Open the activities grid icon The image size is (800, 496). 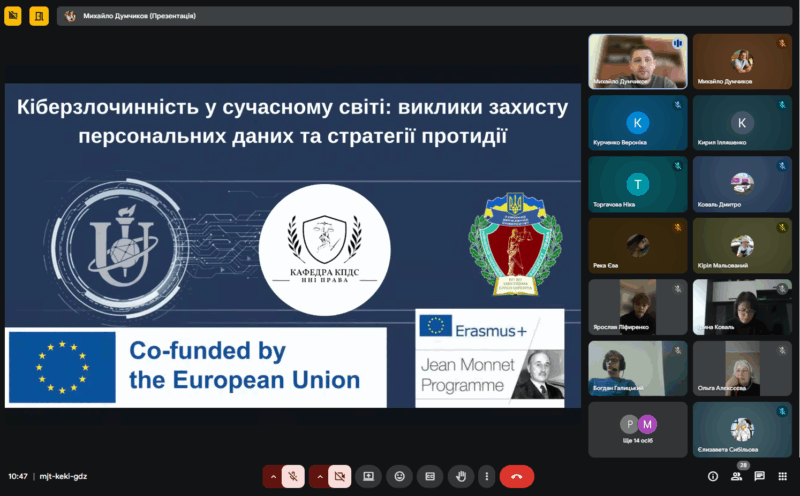[784, 476]
